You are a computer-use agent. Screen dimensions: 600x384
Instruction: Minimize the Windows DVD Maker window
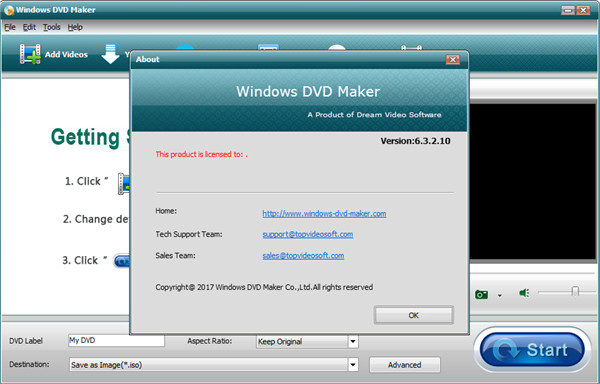568,10
